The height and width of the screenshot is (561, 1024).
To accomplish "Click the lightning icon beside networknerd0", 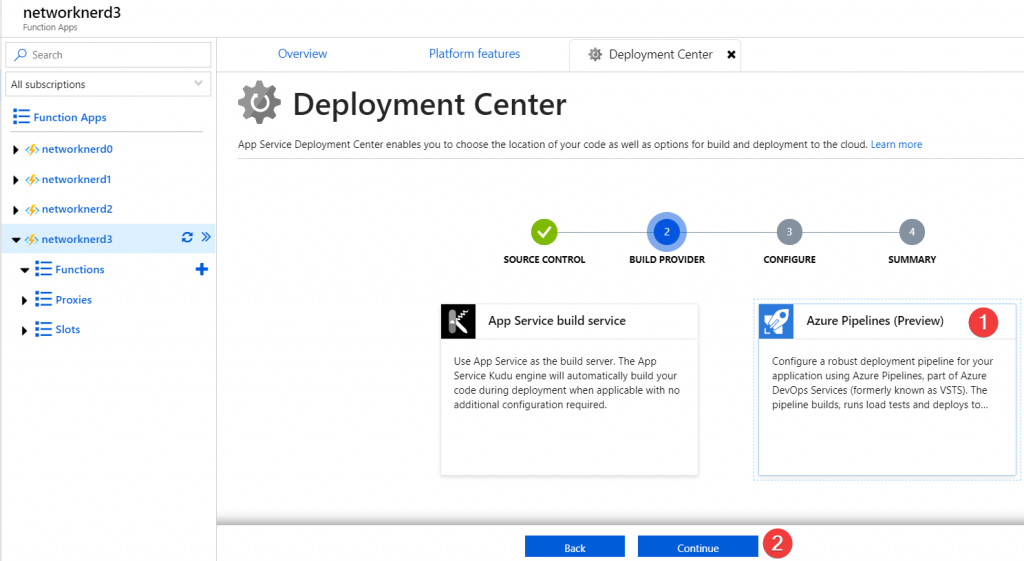I will 32,150.
